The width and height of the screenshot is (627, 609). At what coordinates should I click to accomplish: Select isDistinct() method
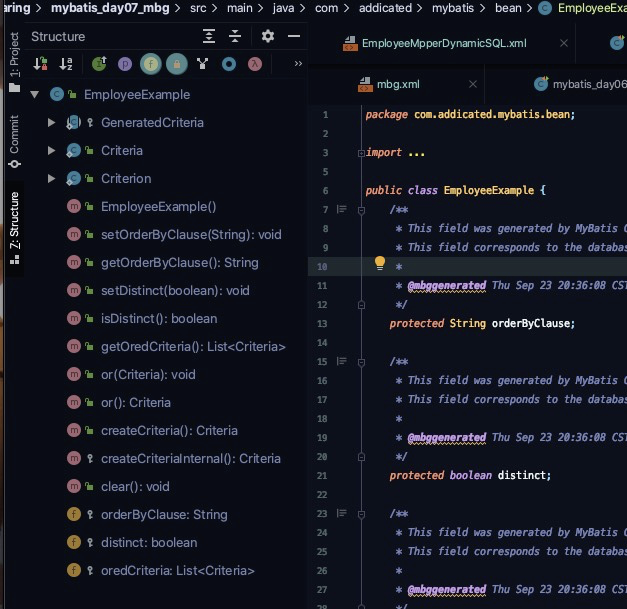[159, 319]
